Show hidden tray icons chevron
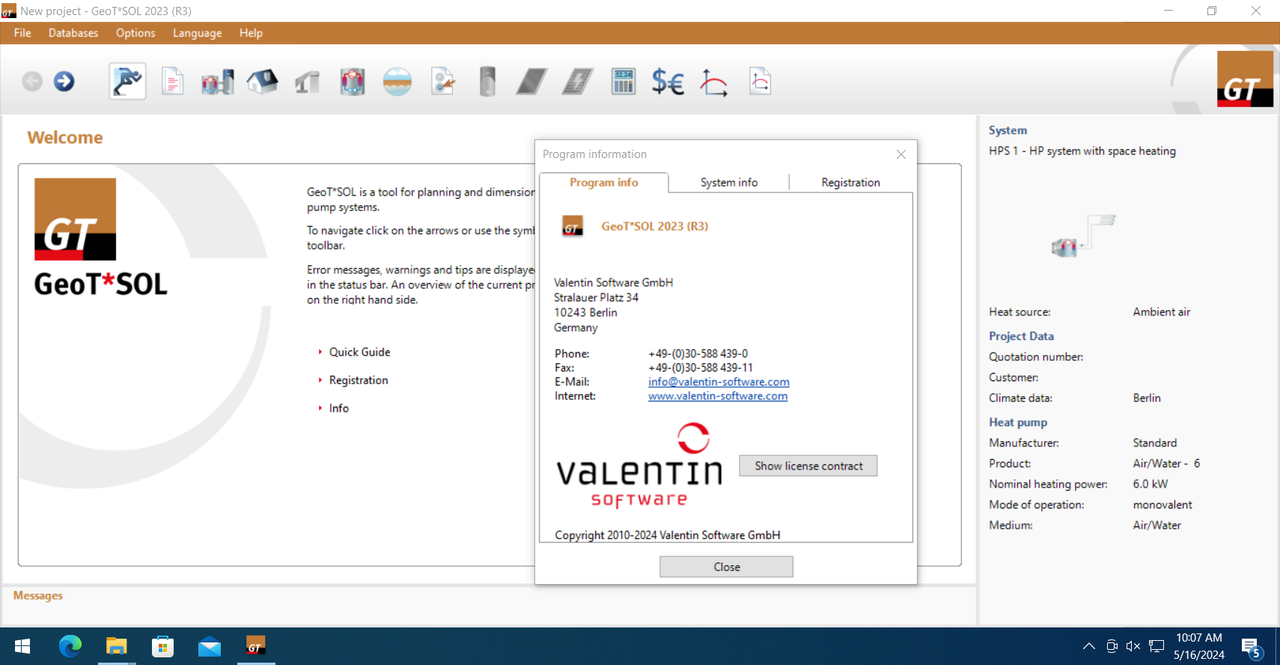This screenshot has width=1280, height=665. coord(1089,647)
